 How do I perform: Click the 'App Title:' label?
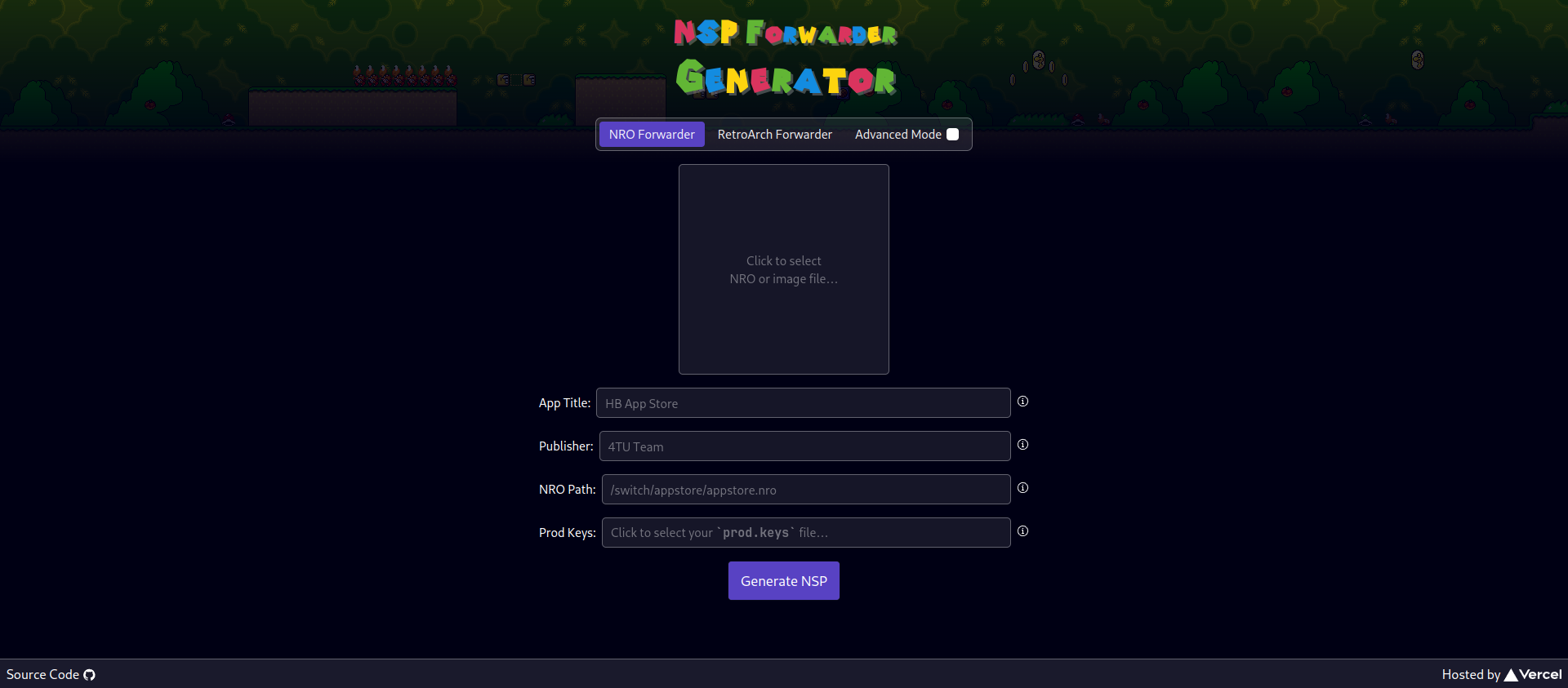click(564, 403)
